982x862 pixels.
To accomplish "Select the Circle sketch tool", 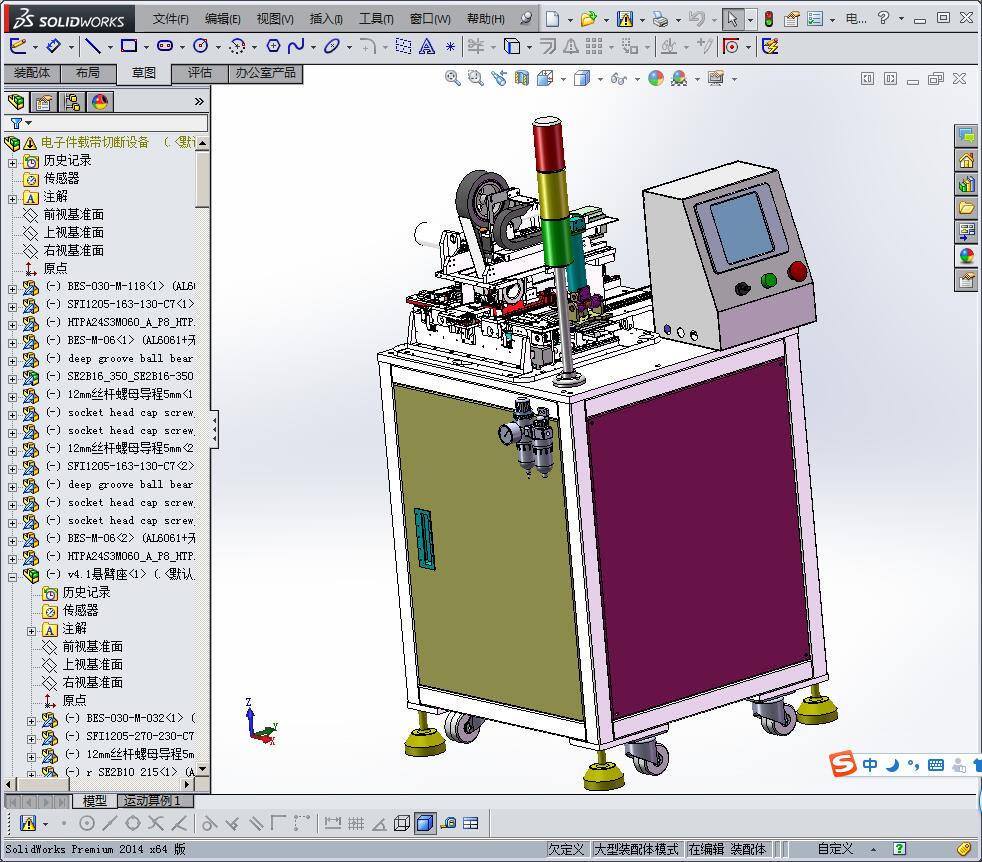I will [x=200, y=46].
